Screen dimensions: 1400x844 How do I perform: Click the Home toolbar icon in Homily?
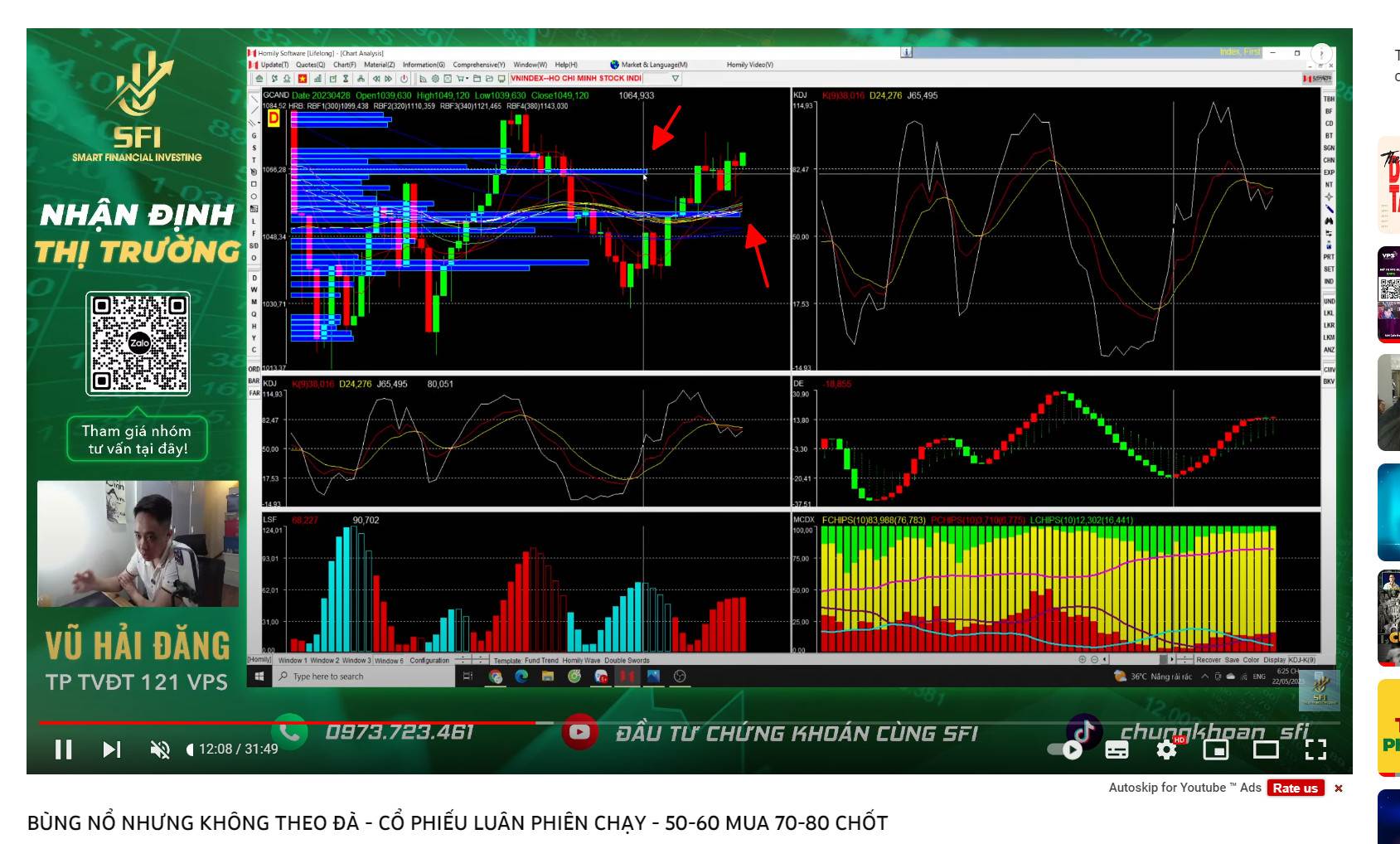(259, 79)
